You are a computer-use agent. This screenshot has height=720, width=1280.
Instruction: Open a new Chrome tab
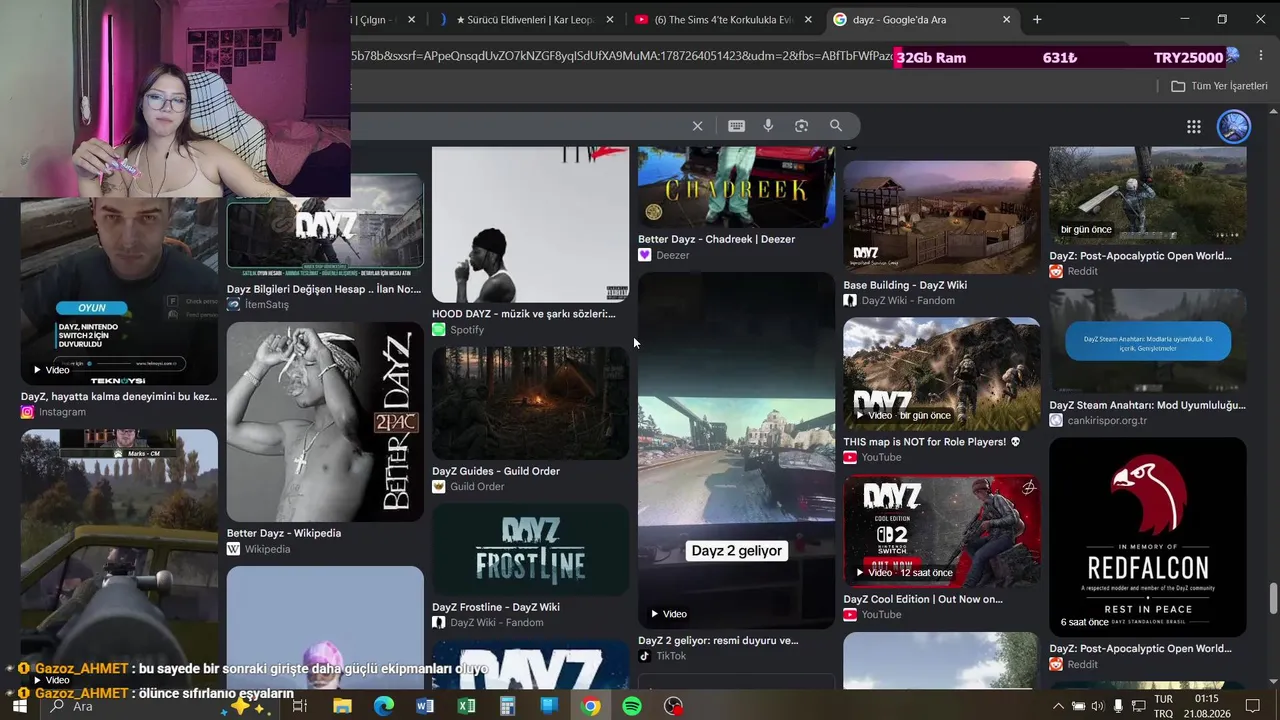pos(1037,19)
